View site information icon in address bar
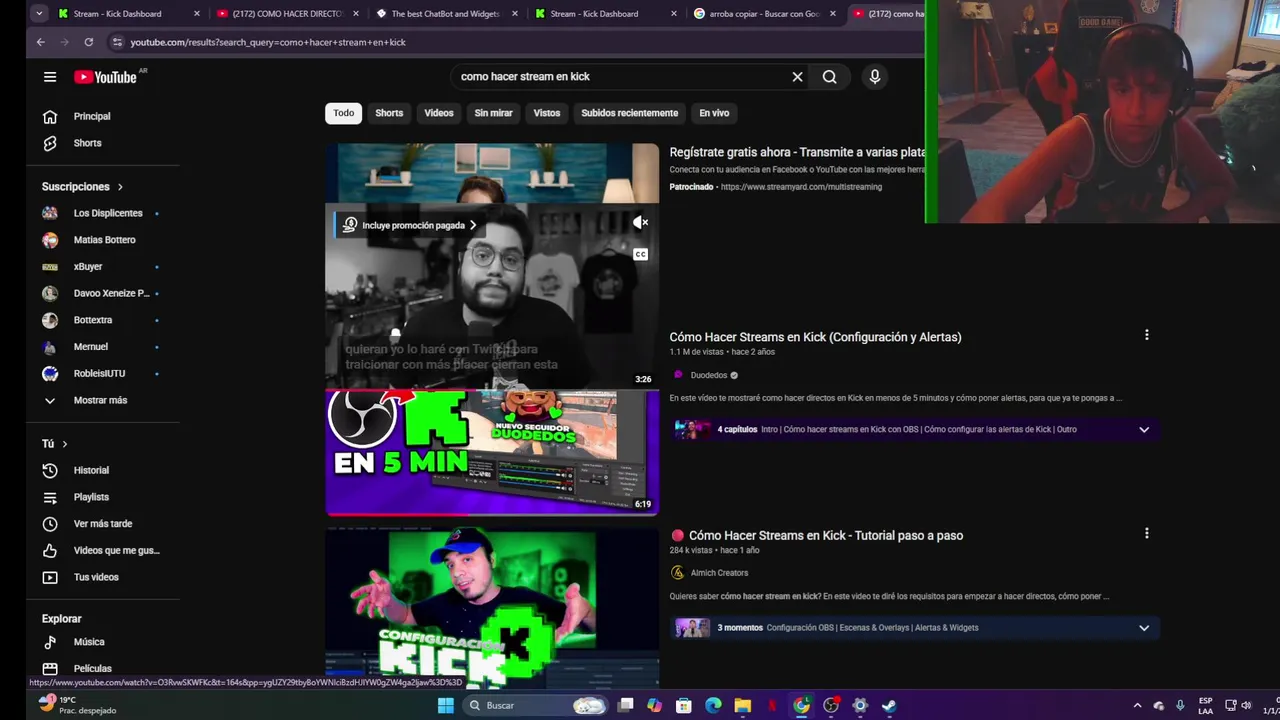The image size is (1280, 720). coord(117,42)
